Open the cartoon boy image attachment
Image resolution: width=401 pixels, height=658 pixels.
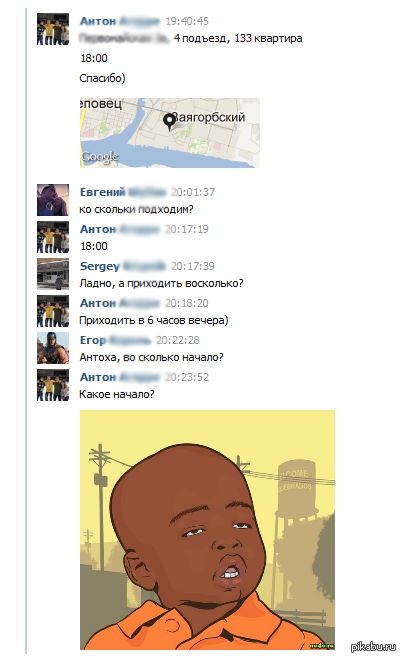(x=208, y=530)
